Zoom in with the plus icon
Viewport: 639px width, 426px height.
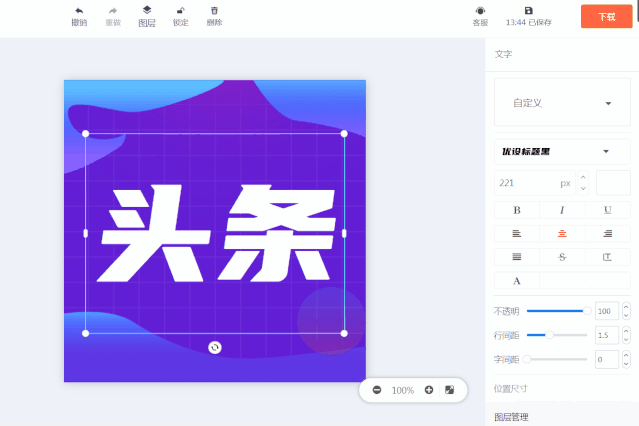tap(429, 390)
